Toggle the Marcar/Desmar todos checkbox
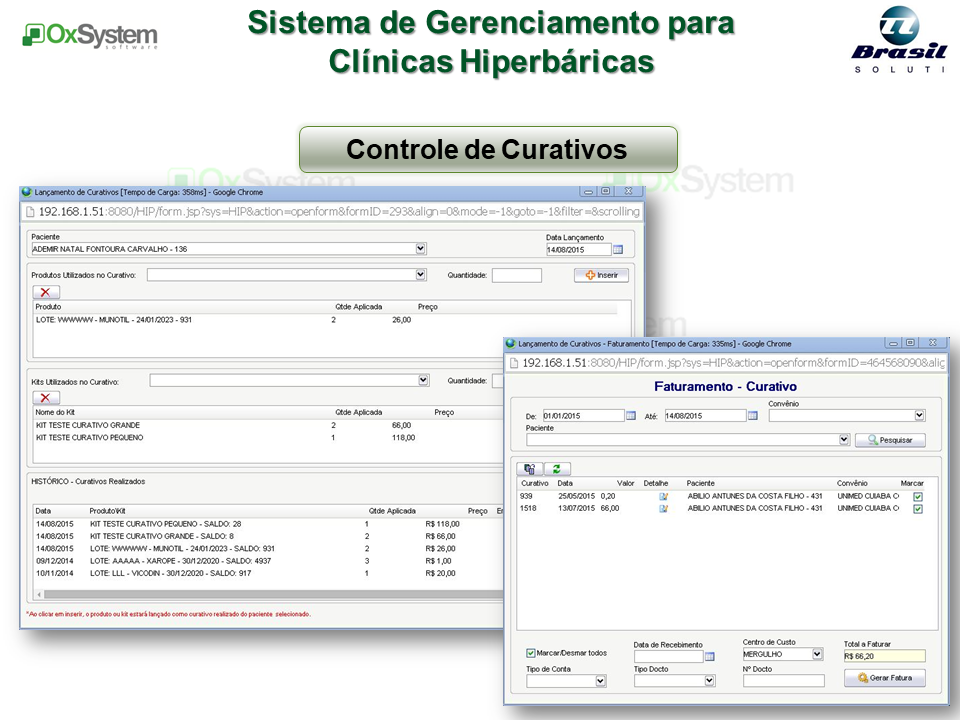Viewport: 960px width, 720px height. (532, 653)
